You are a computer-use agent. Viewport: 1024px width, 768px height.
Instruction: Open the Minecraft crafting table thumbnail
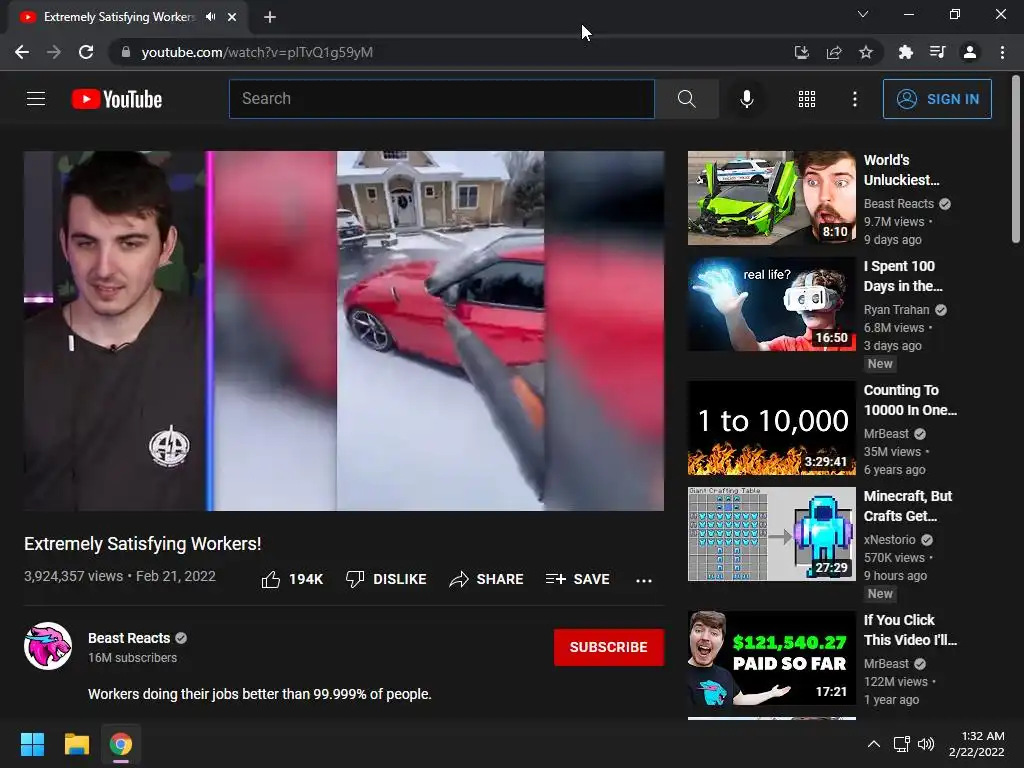[771, 534]
